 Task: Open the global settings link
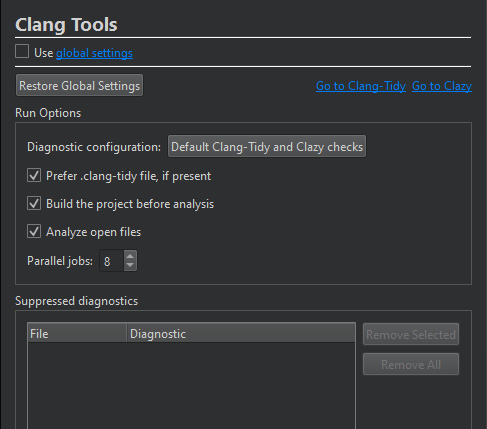[94, 53]
